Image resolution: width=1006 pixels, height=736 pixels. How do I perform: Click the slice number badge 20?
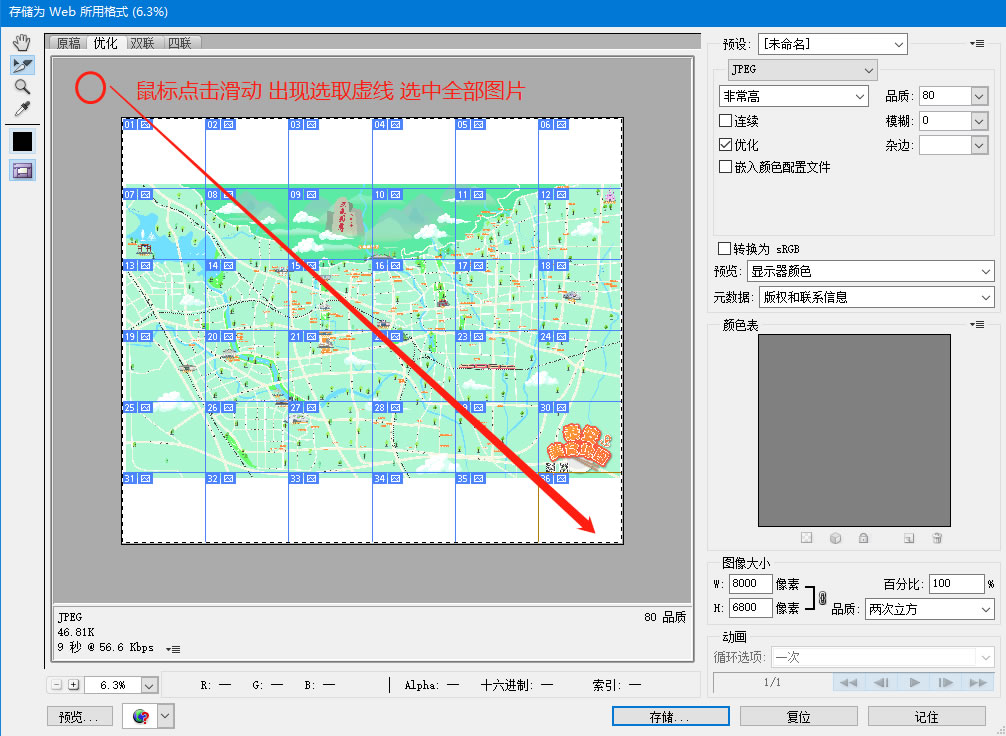pyautogui.click(x=213, y=336)
